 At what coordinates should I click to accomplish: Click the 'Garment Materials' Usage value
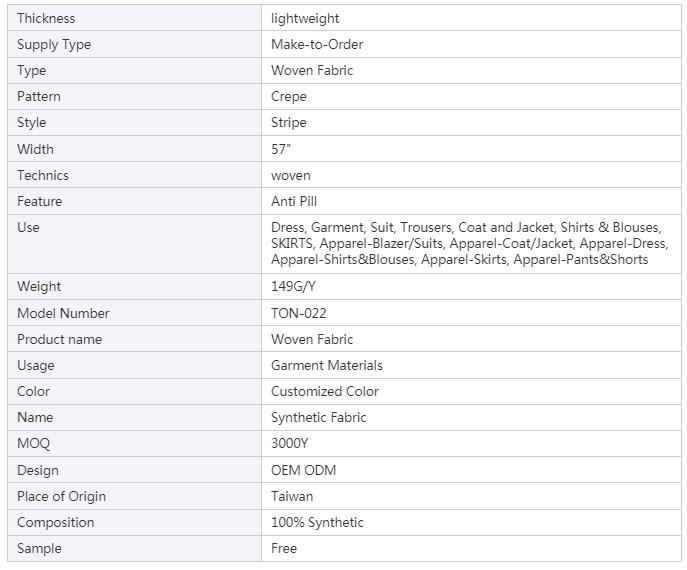click(326, 365)
